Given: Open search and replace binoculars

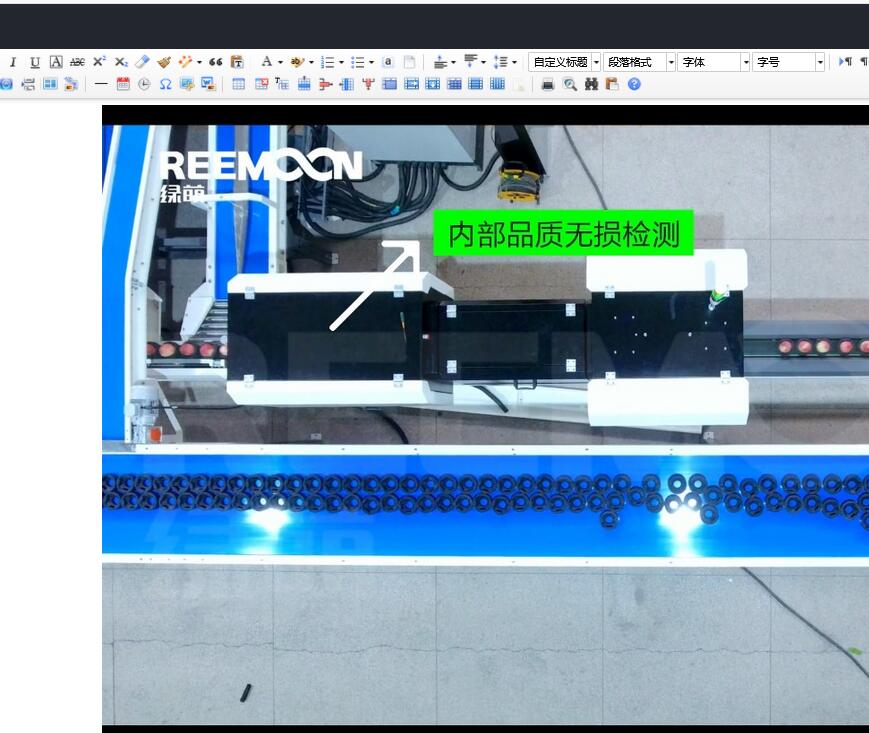Looking at the screenshot, I should 591,84.
